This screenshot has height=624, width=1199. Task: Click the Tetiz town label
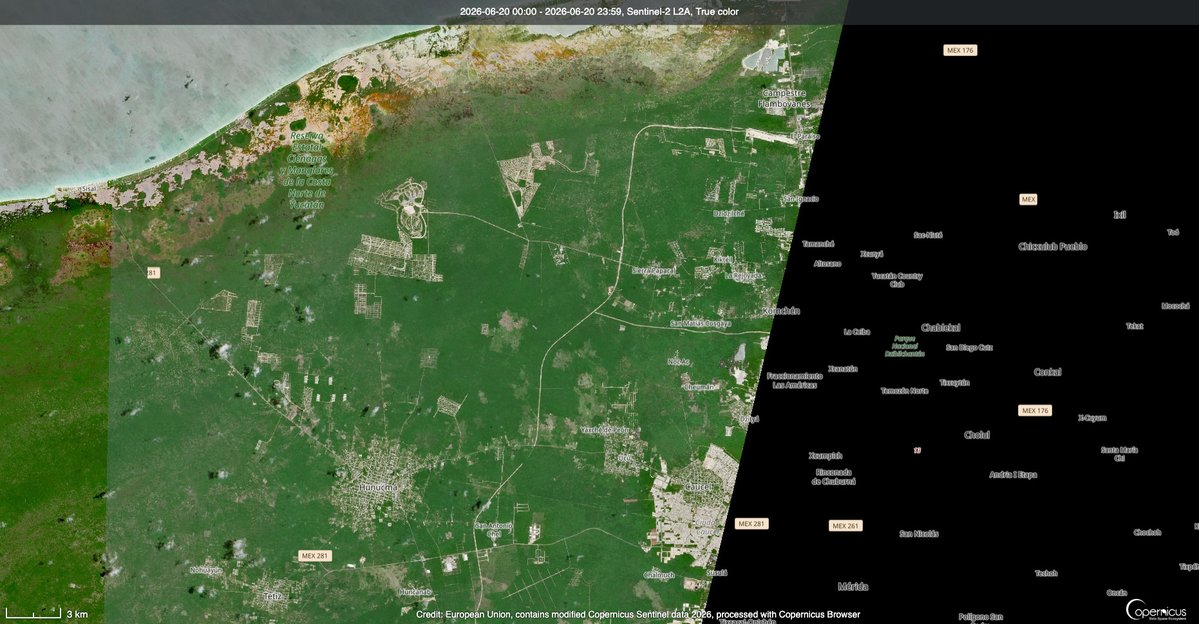[x=273, y=596]
